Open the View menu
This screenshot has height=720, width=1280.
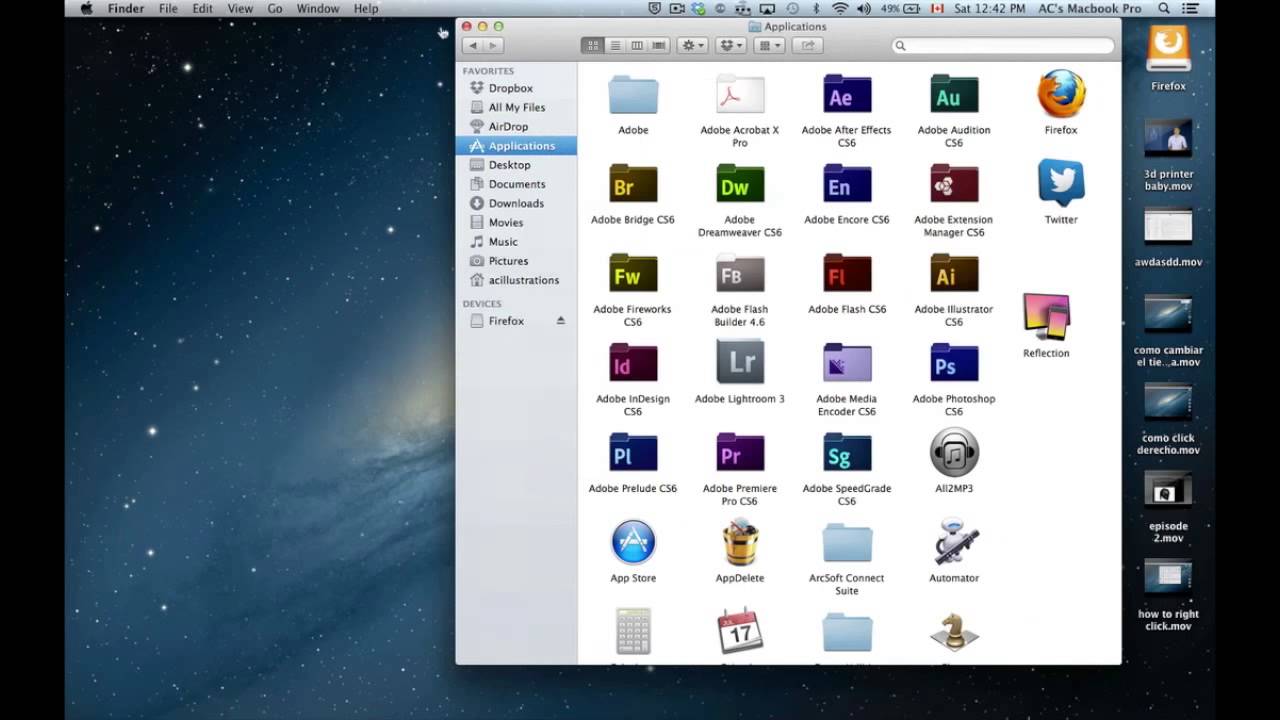coord(240,8)
